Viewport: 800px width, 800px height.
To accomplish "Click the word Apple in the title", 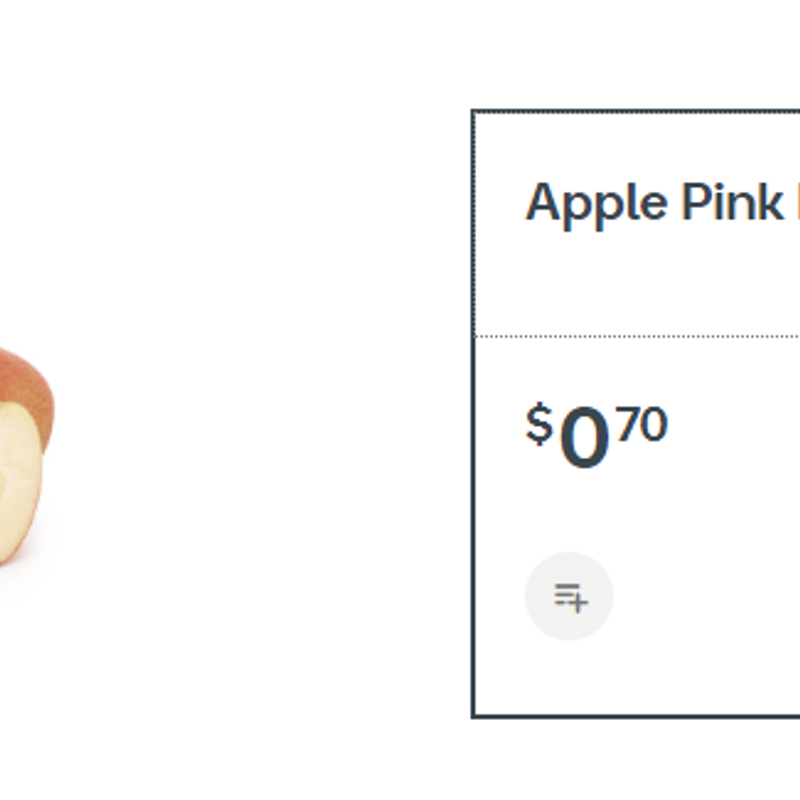I will coord(596,203).
